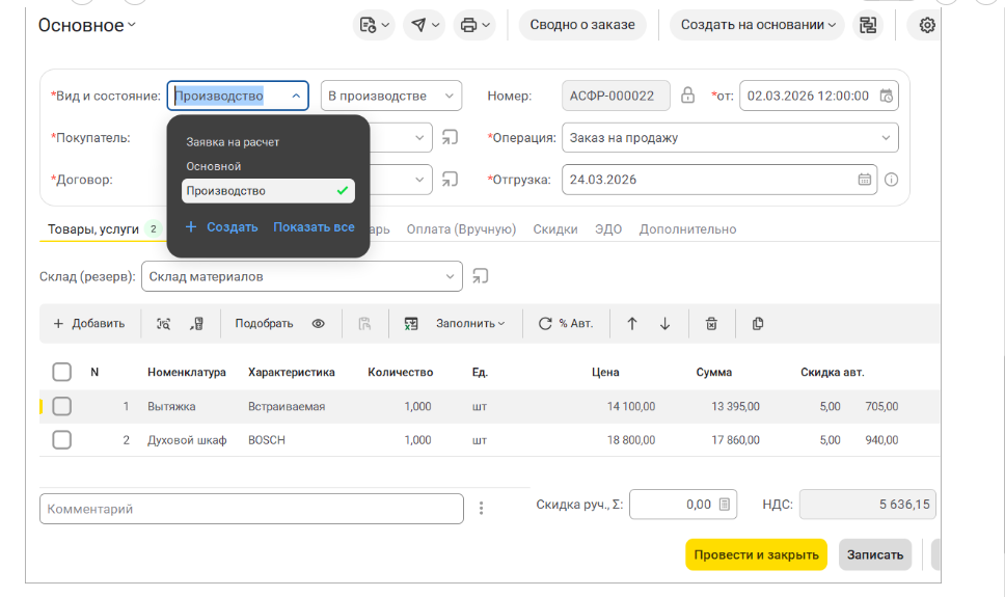Open settings gear icon
The height and width of the screenshot is (597, 1006).
tap(926, 25)
